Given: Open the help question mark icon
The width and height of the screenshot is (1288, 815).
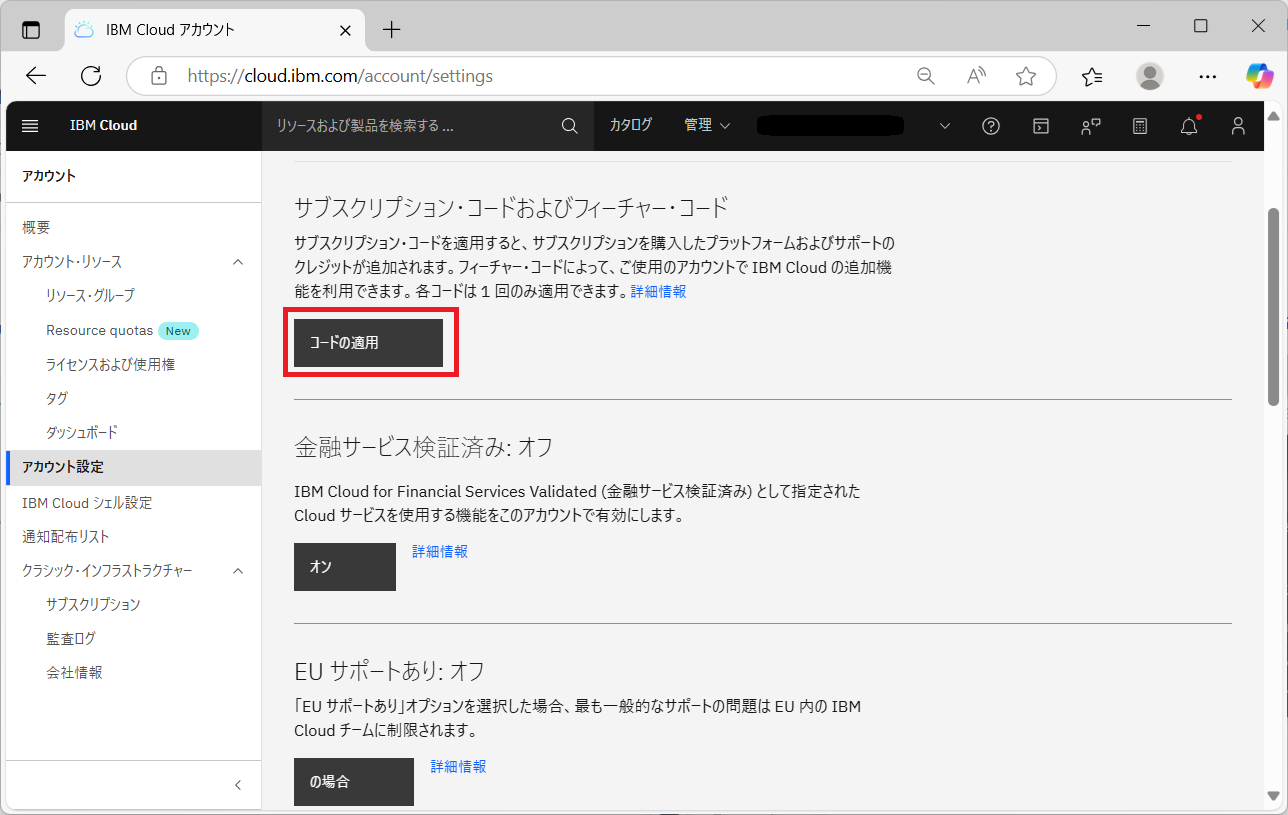Looking at the screenshot, I should point(990,125).
